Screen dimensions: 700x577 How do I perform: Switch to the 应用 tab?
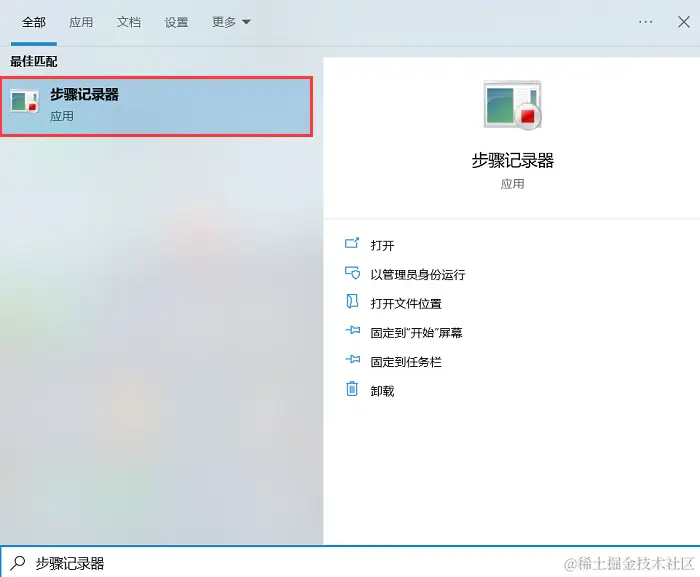(81, 22)
